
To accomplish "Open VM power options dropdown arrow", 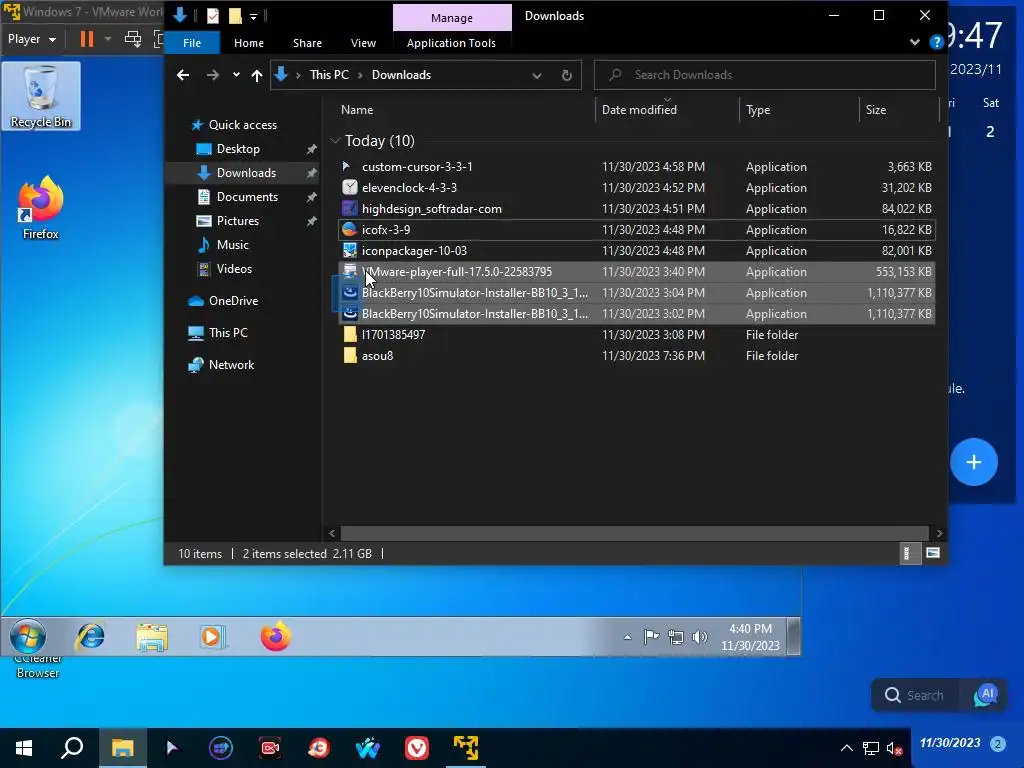I will click(108, 39).
